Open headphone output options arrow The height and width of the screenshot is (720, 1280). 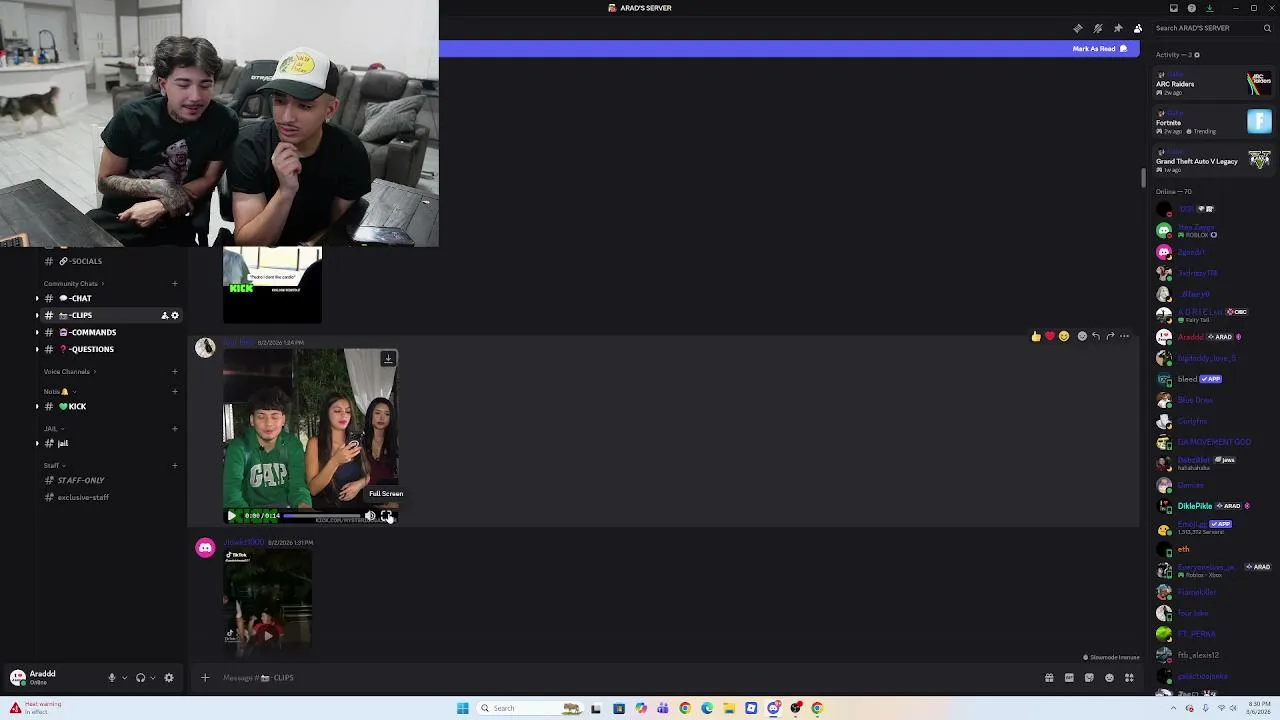point(152,677)
